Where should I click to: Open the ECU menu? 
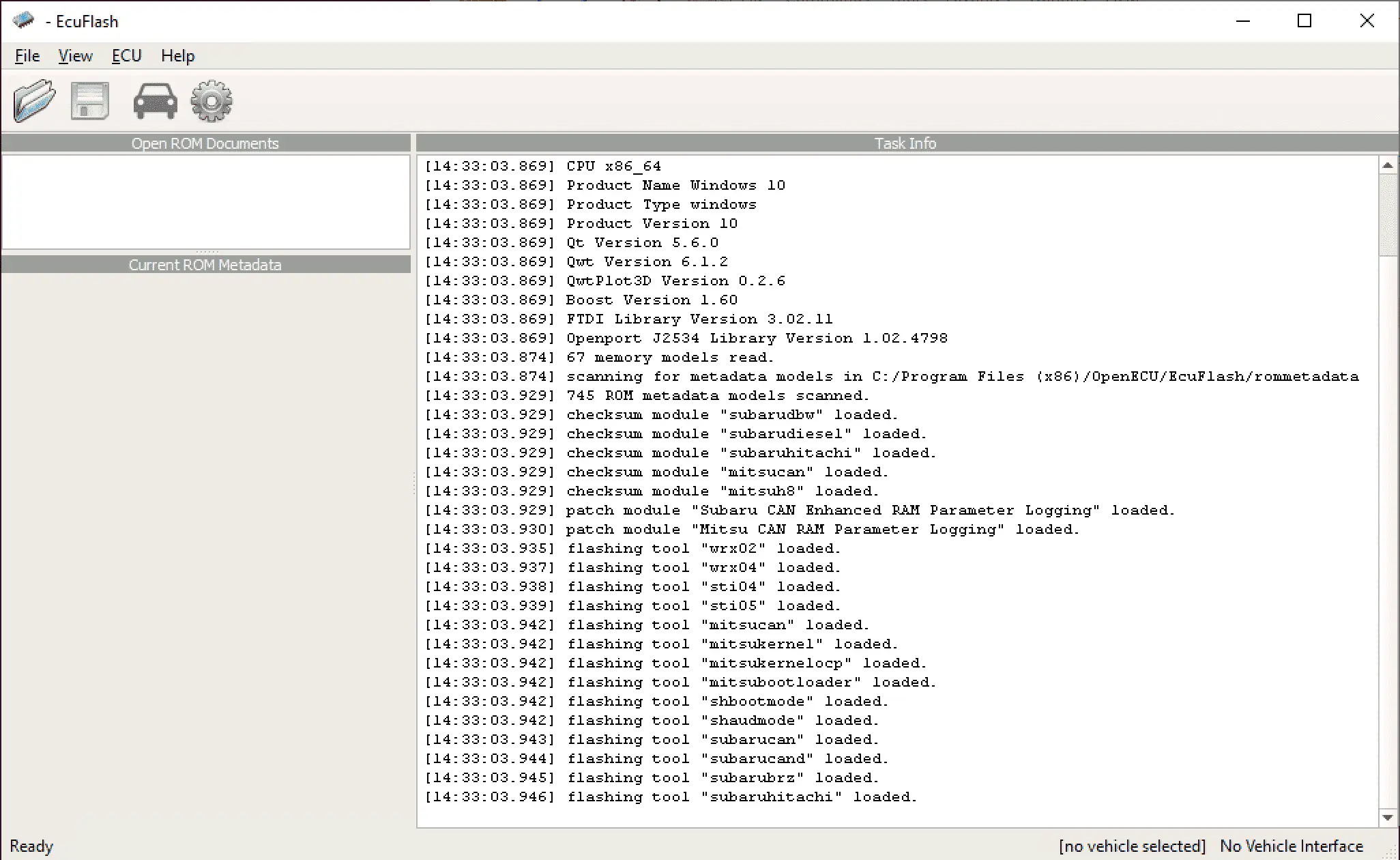click(x=126, y=56)
